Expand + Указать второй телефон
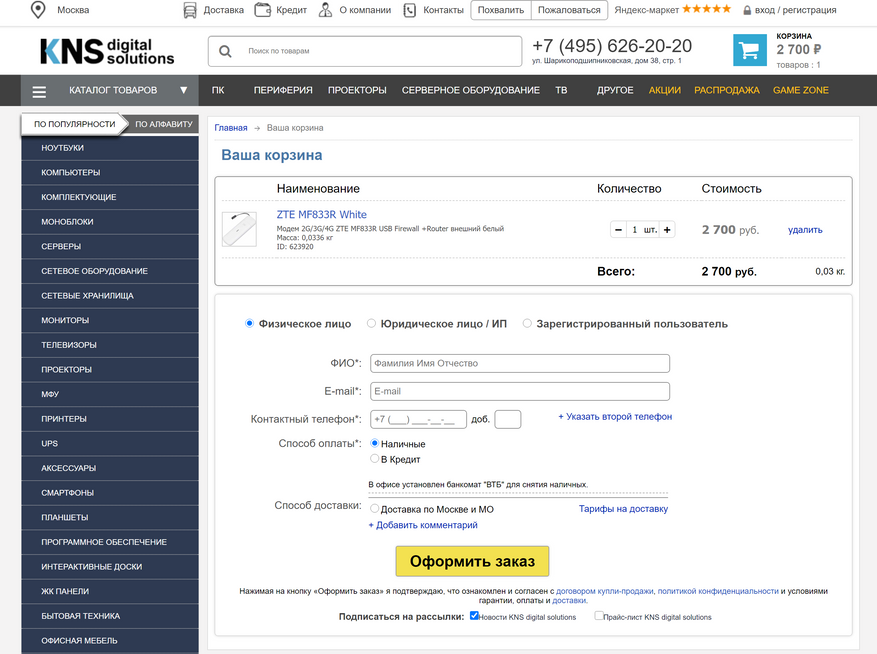The image size is (877, 654). [x=615, y=416]
